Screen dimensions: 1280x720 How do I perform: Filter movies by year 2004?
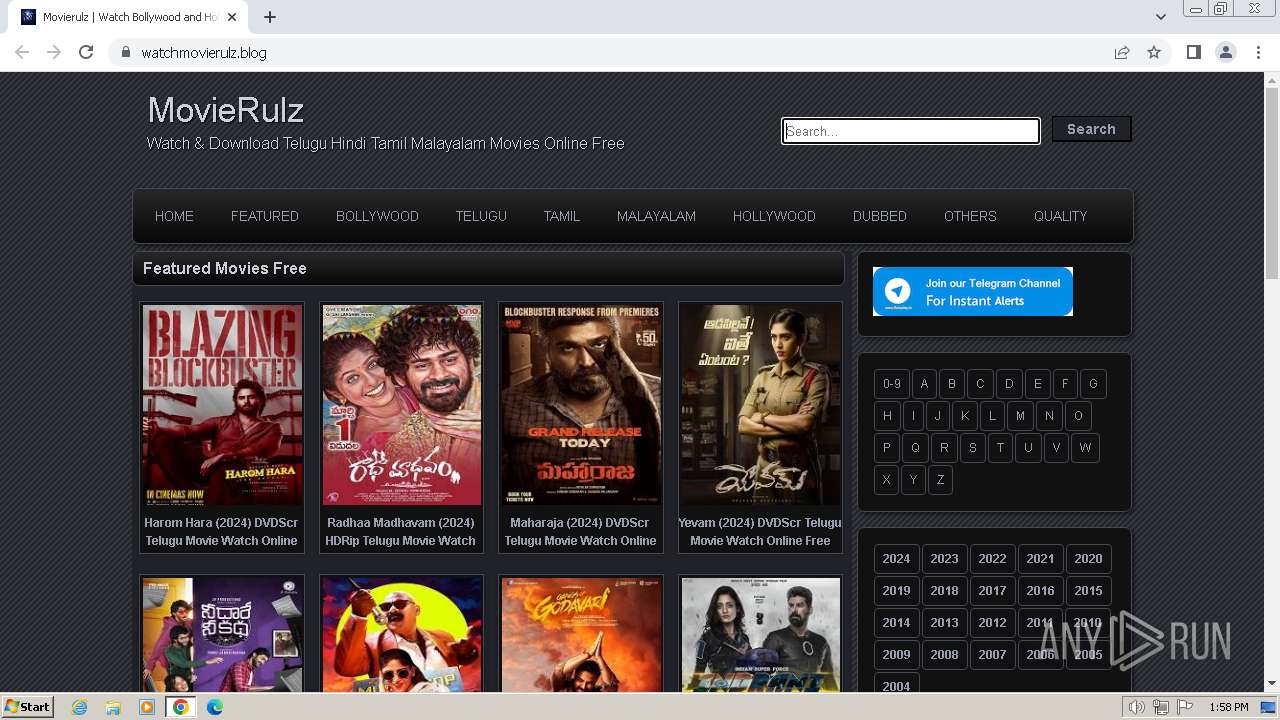[x=896, y=685]
